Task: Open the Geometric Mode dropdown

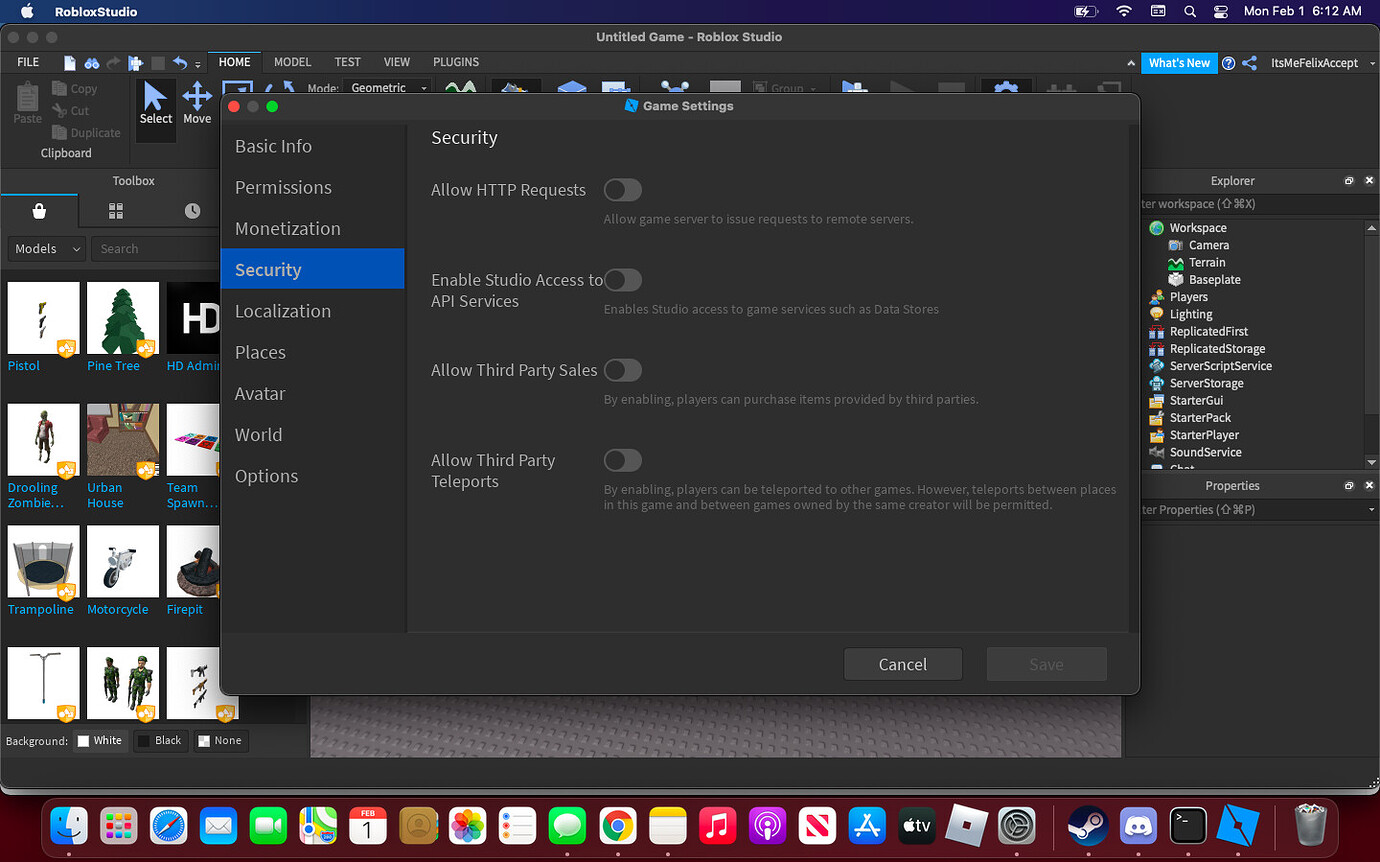Action: point(387,87)
